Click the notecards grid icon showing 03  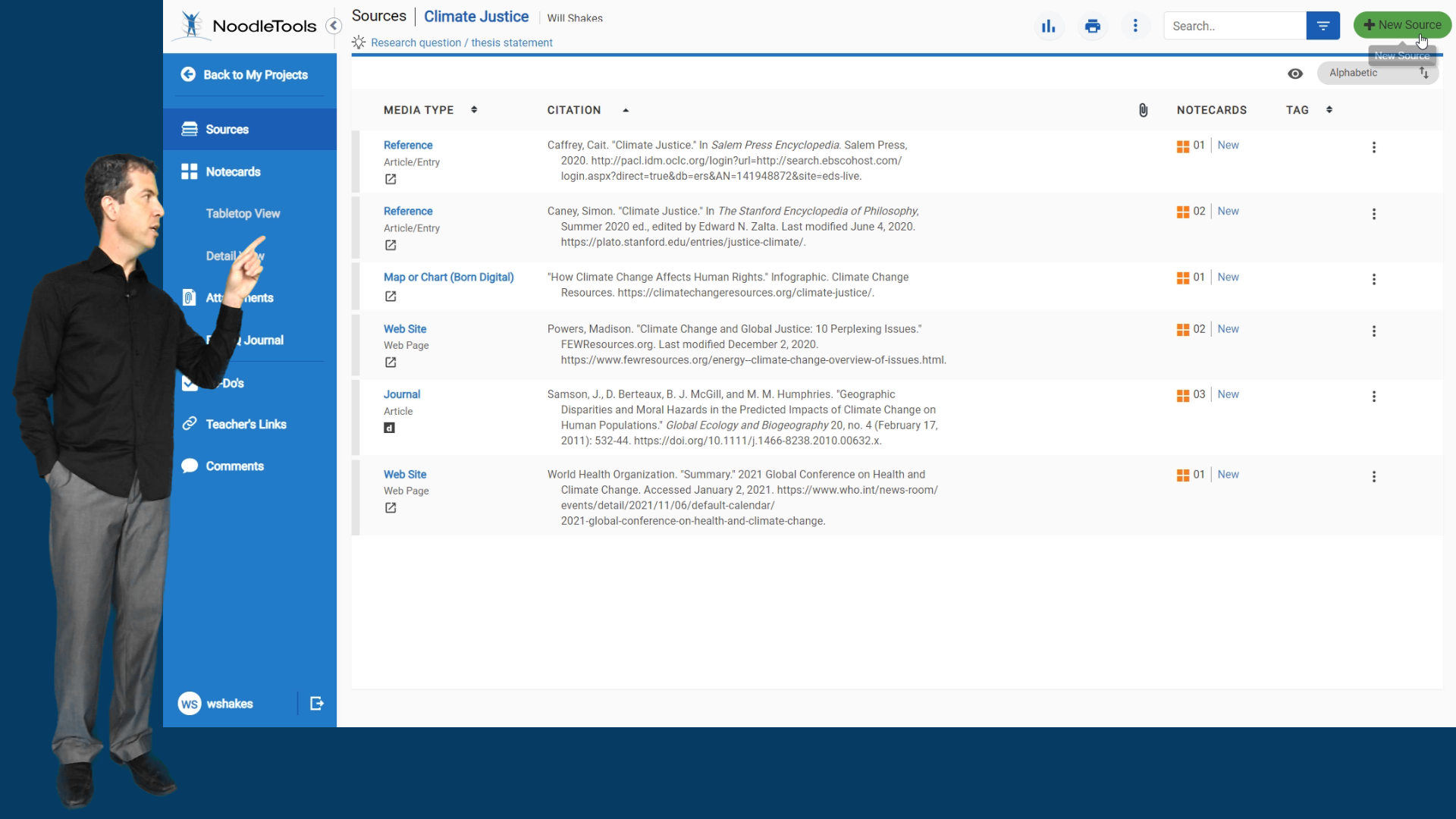1184,394
